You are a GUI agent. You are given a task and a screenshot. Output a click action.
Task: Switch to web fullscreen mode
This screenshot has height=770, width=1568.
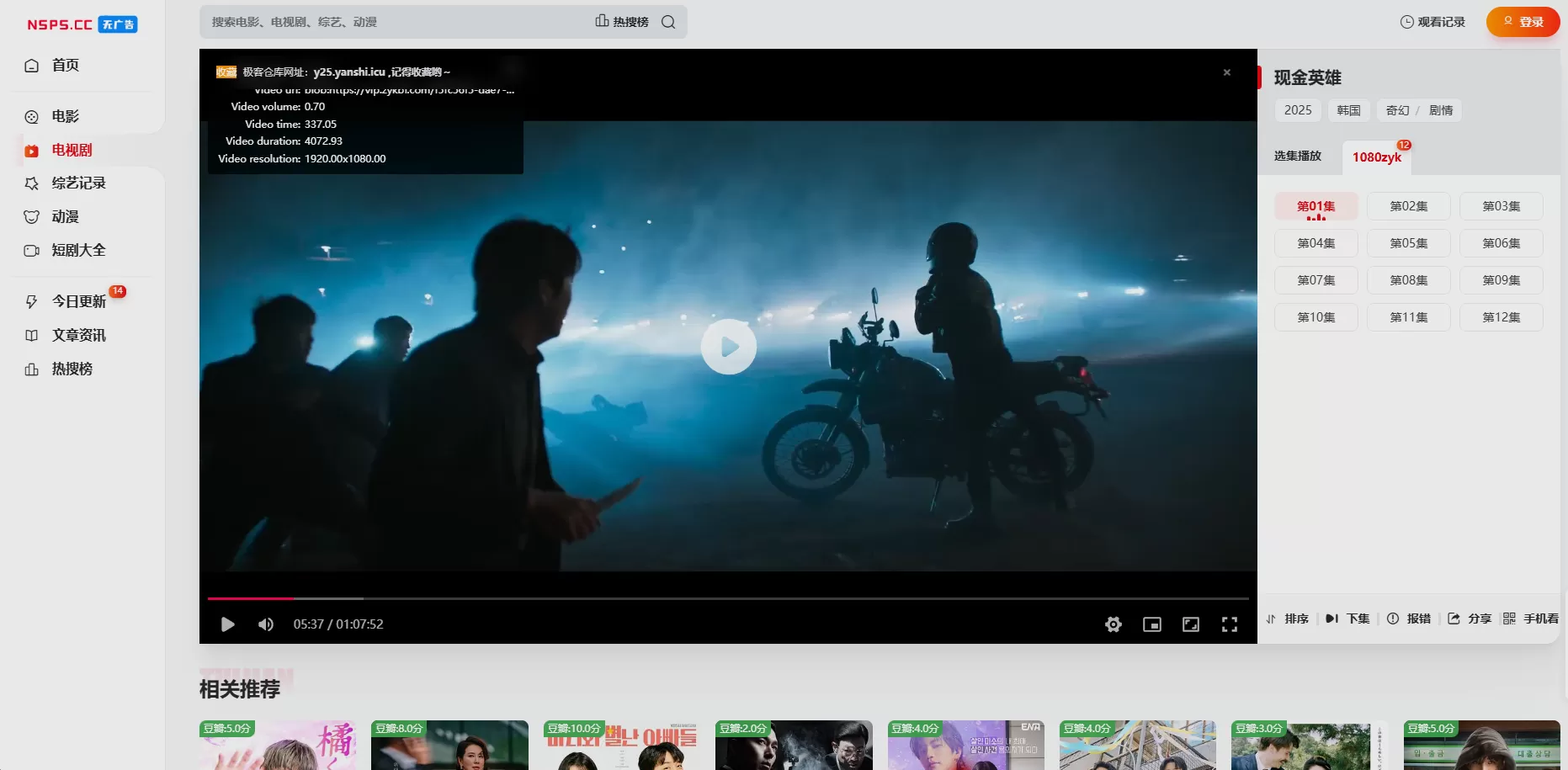[x=1190, y=624]
